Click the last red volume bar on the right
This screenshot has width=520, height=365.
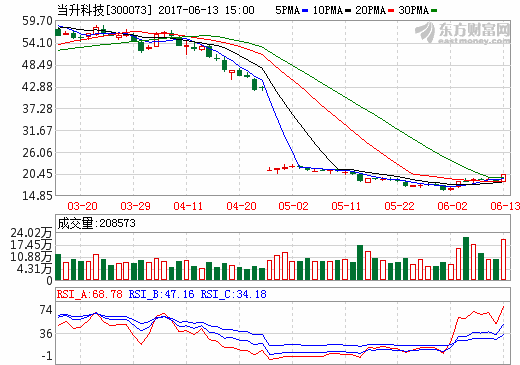(503, 260)
